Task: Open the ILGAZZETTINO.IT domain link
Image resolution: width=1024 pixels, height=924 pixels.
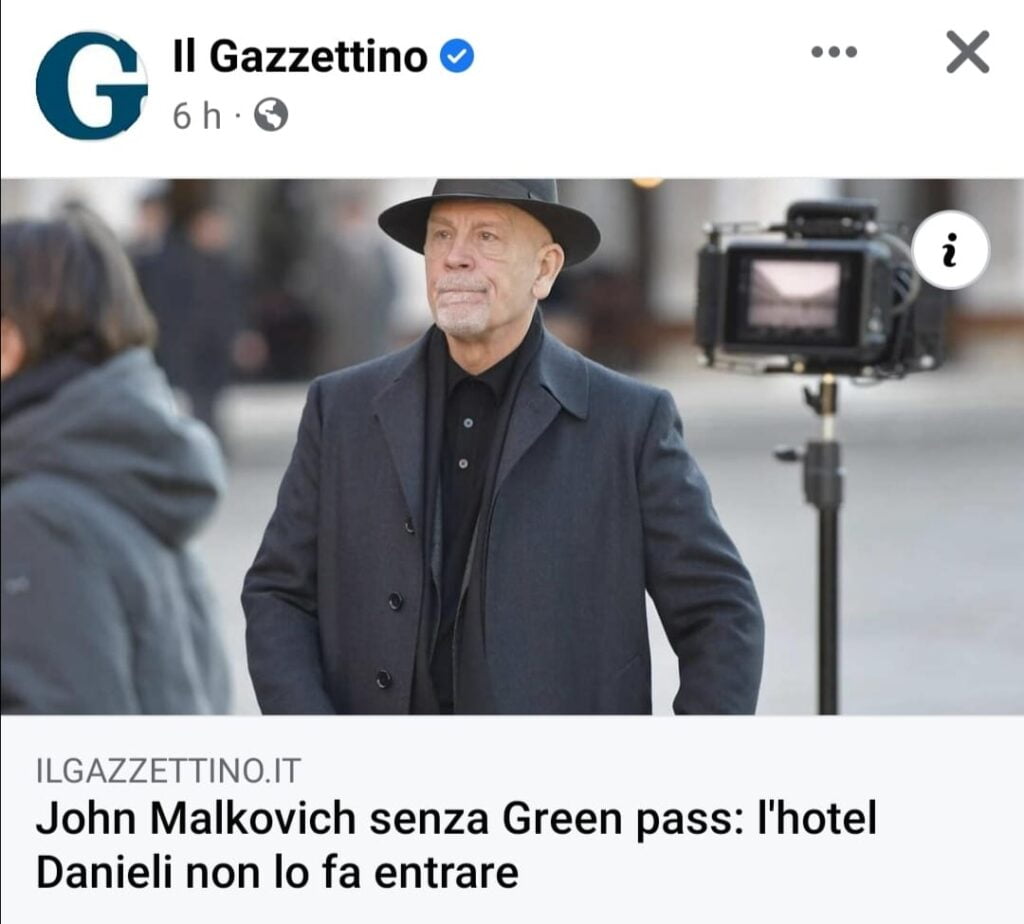Action: pyautogui.click(x=168, y=771)
